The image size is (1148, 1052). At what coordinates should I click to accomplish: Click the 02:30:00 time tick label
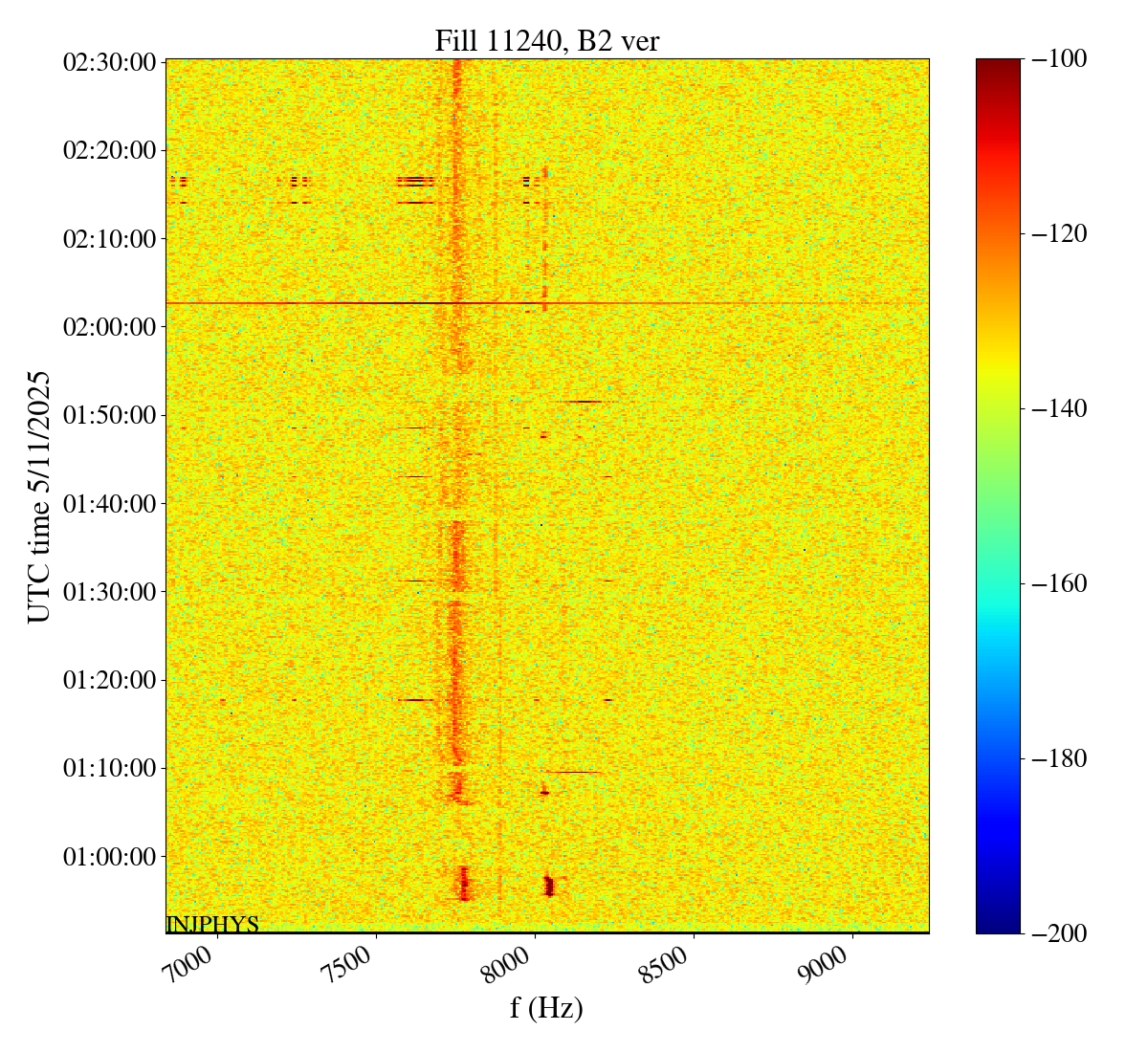109,62
